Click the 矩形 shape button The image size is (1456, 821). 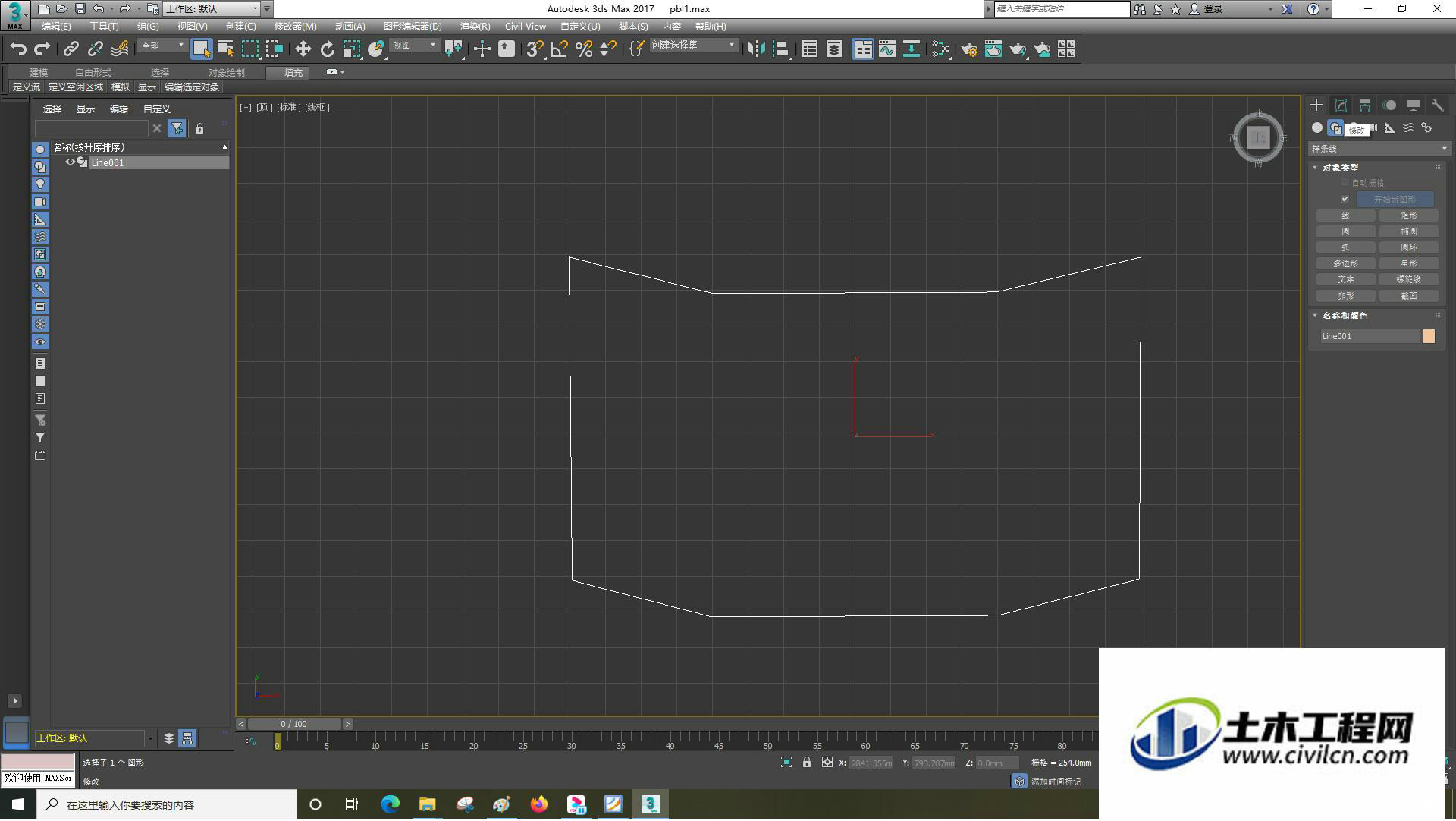pyautogui.click(x=1408, y=215)
